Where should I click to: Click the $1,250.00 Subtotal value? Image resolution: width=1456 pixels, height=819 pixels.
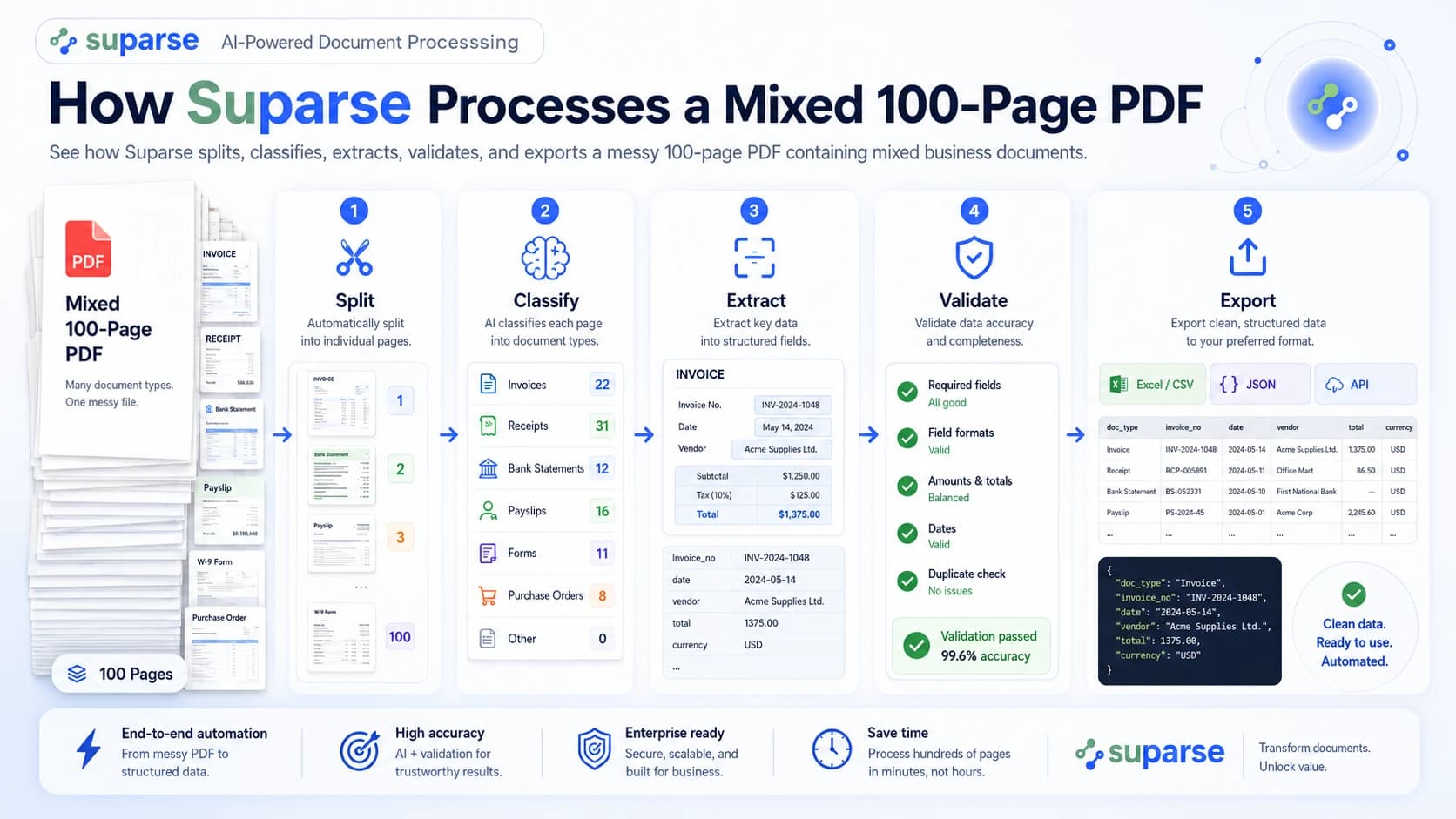click(801, 476)
